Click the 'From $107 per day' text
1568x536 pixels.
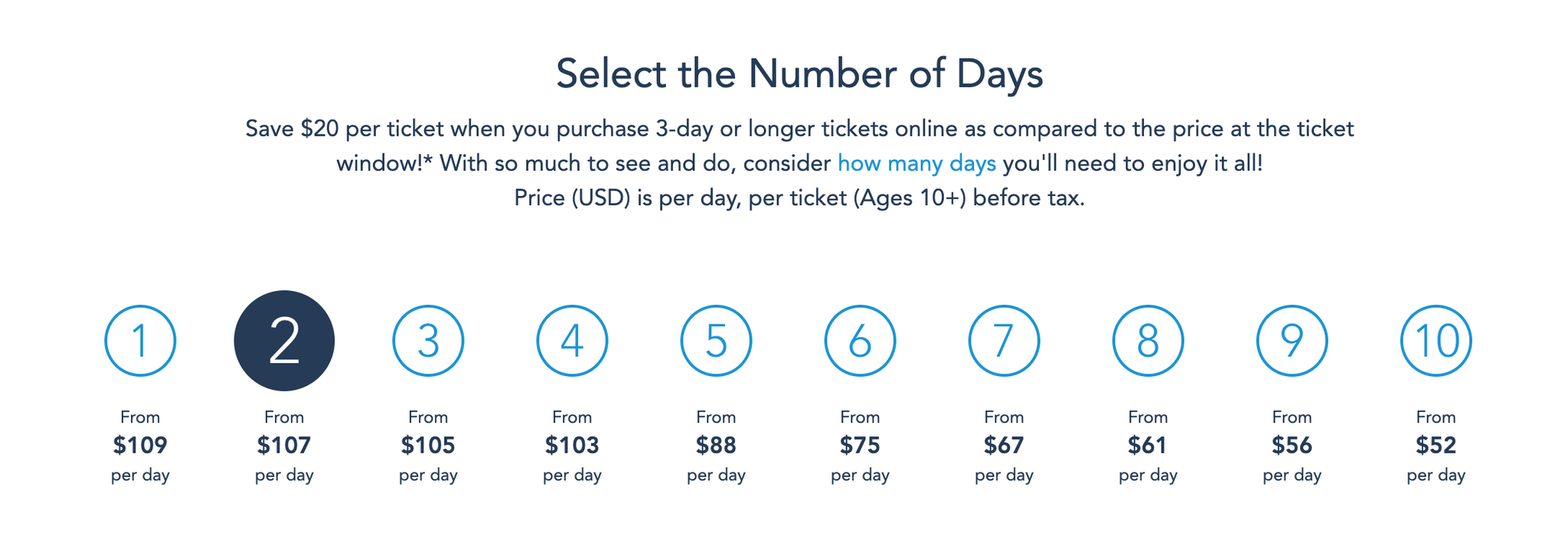pyautogui.click(x=284, y=445)
